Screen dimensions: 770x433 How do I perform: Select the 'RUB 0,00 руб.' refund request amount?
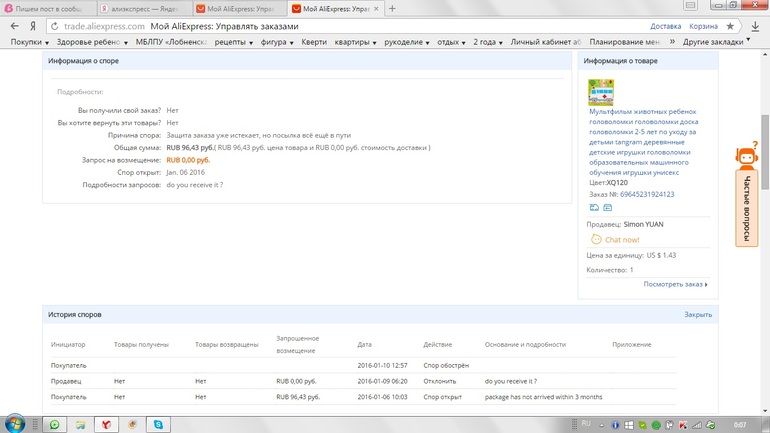tap(188, 160)
